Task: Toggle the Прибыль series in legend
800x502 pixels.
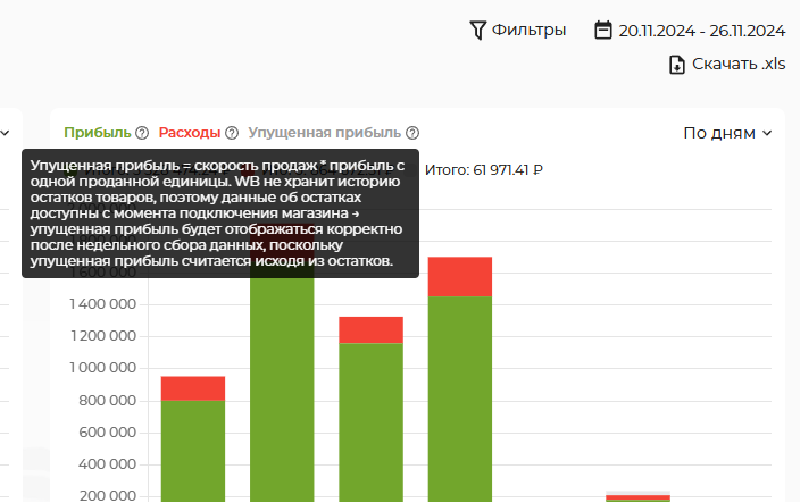Action: click(x=98, y=133)
